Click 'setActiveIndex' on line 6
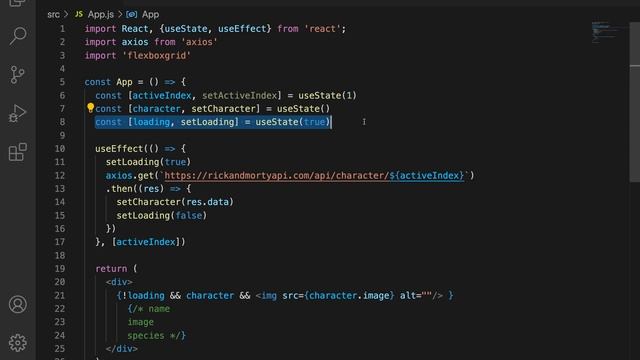The width and height of the screenshot is (640, 360). [240, 96]
